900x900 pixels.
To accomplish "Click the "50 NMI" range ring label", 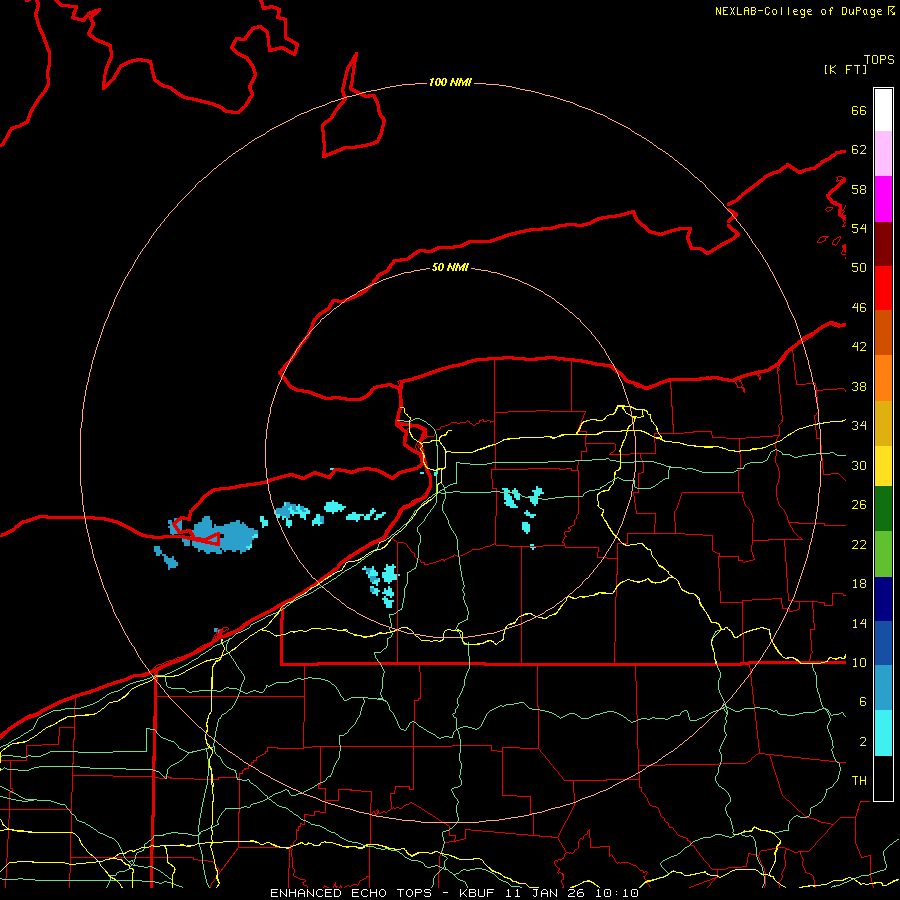I will tap(450, 267).
